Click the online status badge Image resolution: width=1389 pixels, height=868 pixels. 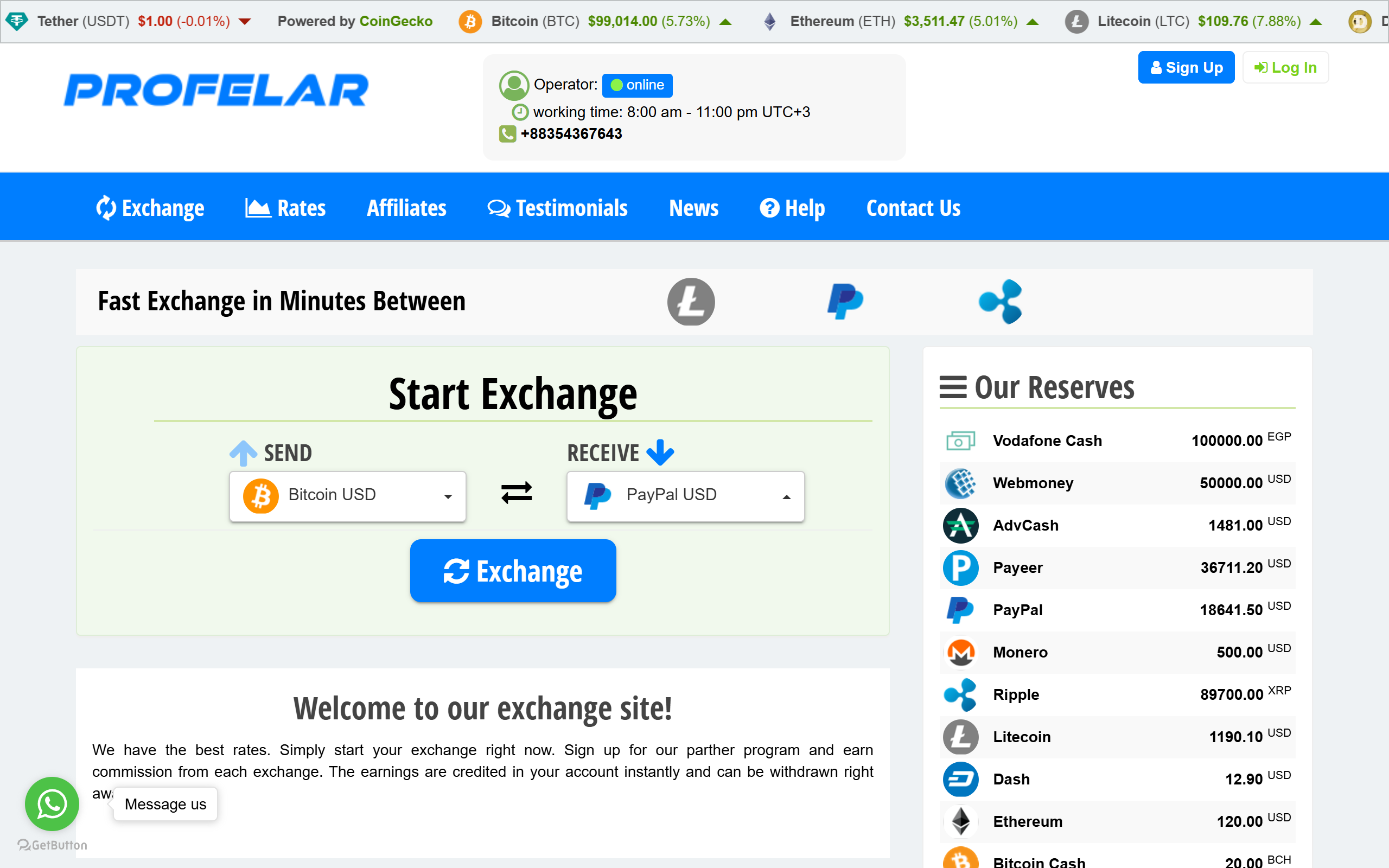(x=637, y=85)
